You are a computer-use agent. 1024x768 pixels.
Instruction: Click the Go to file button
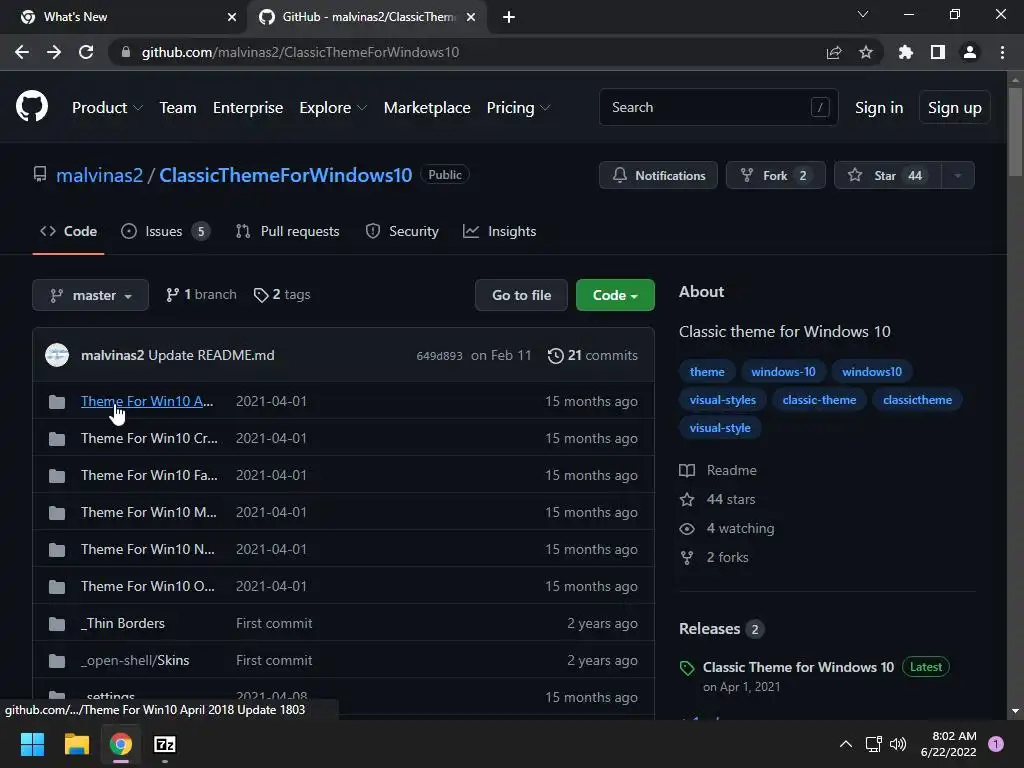pos(521,295)
